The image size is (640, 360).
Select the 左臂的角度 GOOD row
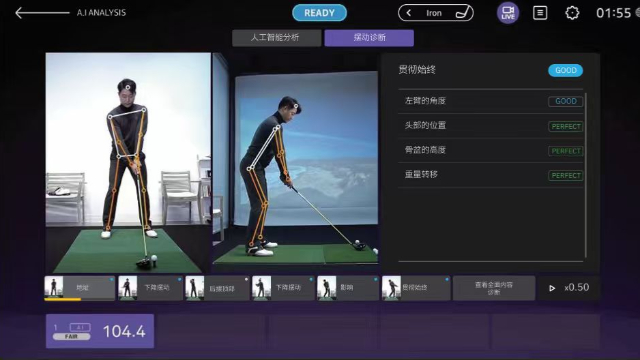point(491,101)
